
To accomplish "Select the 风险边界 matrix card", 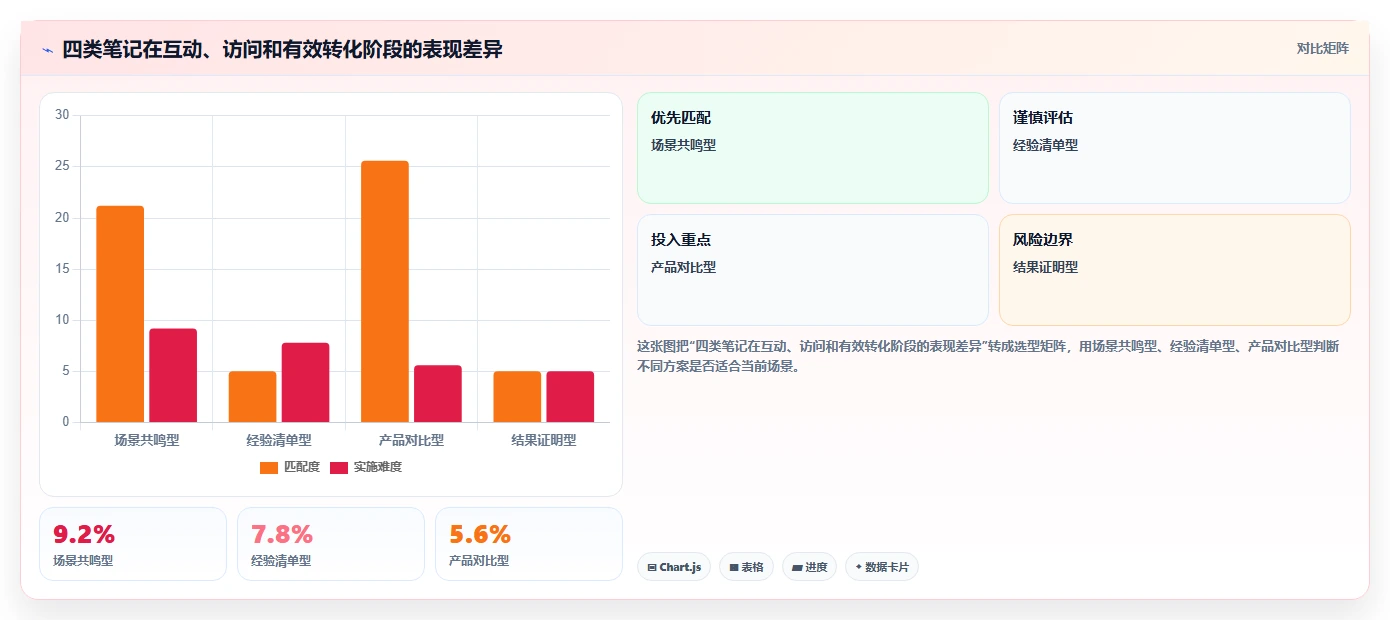I will 1175,270.
